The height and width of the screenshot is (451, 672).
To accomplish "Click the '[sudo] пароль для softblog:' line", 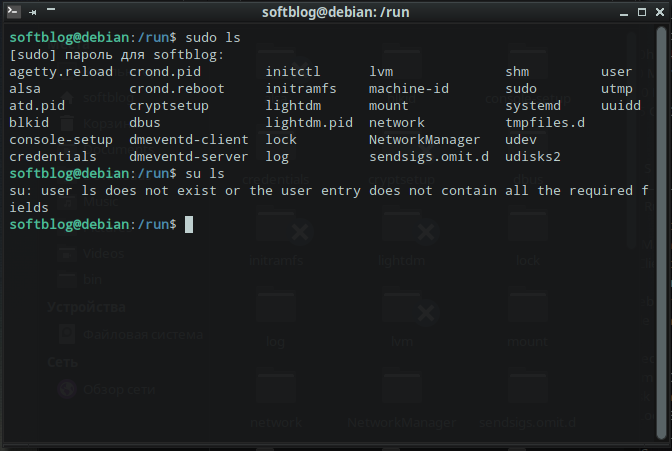I will [117, 55].
